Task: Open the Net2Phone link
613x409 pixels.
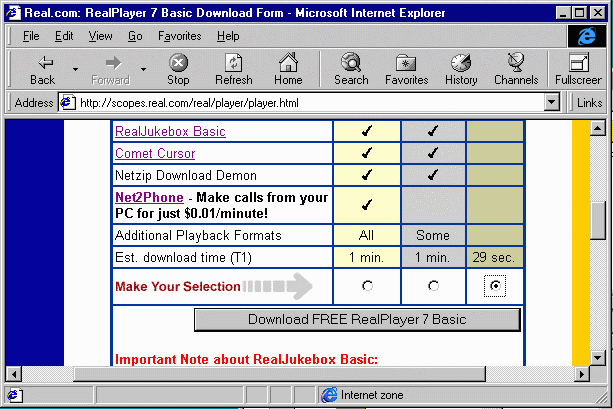Action: pyautogui.click(x=149, y=197)
